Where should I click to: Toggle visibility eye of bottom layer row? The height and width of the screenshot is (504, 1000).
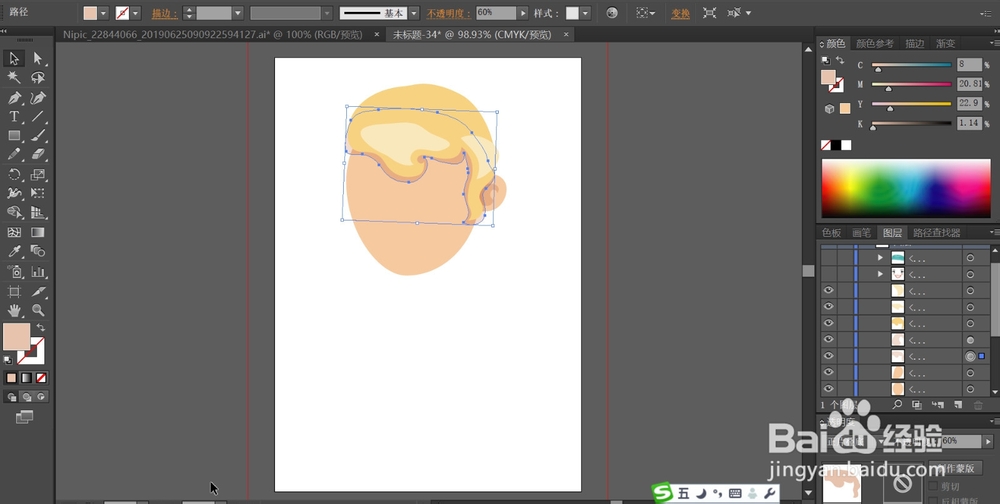(828, 389)
